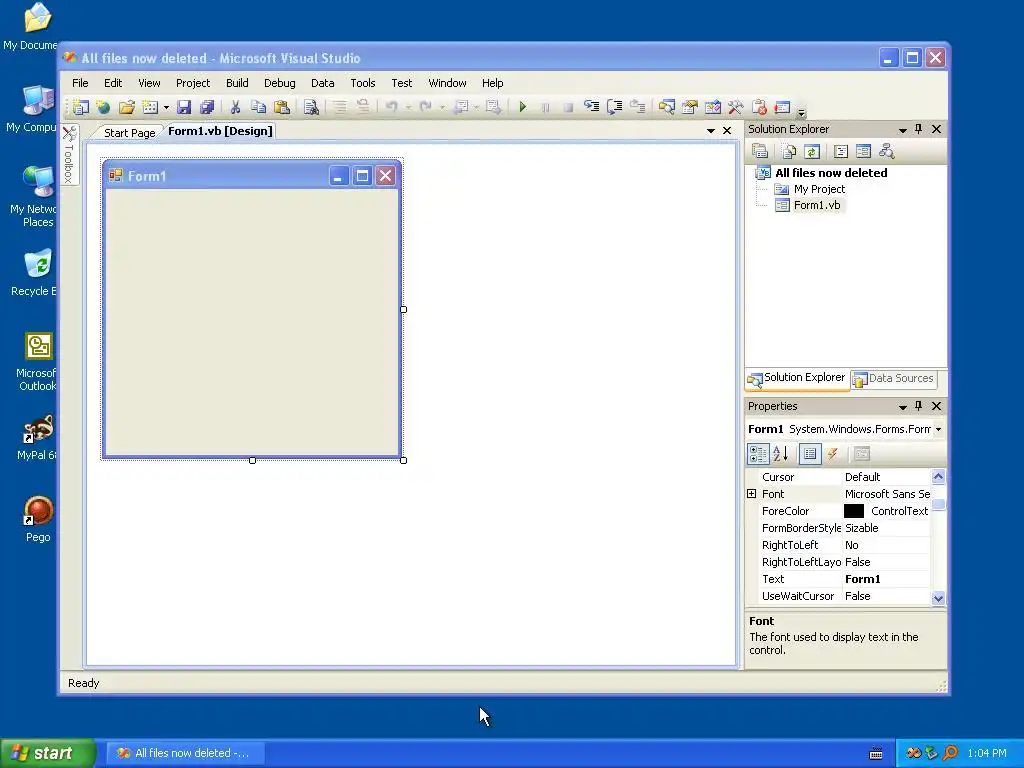Open the Form1 object selector combo box

point(846,429)
